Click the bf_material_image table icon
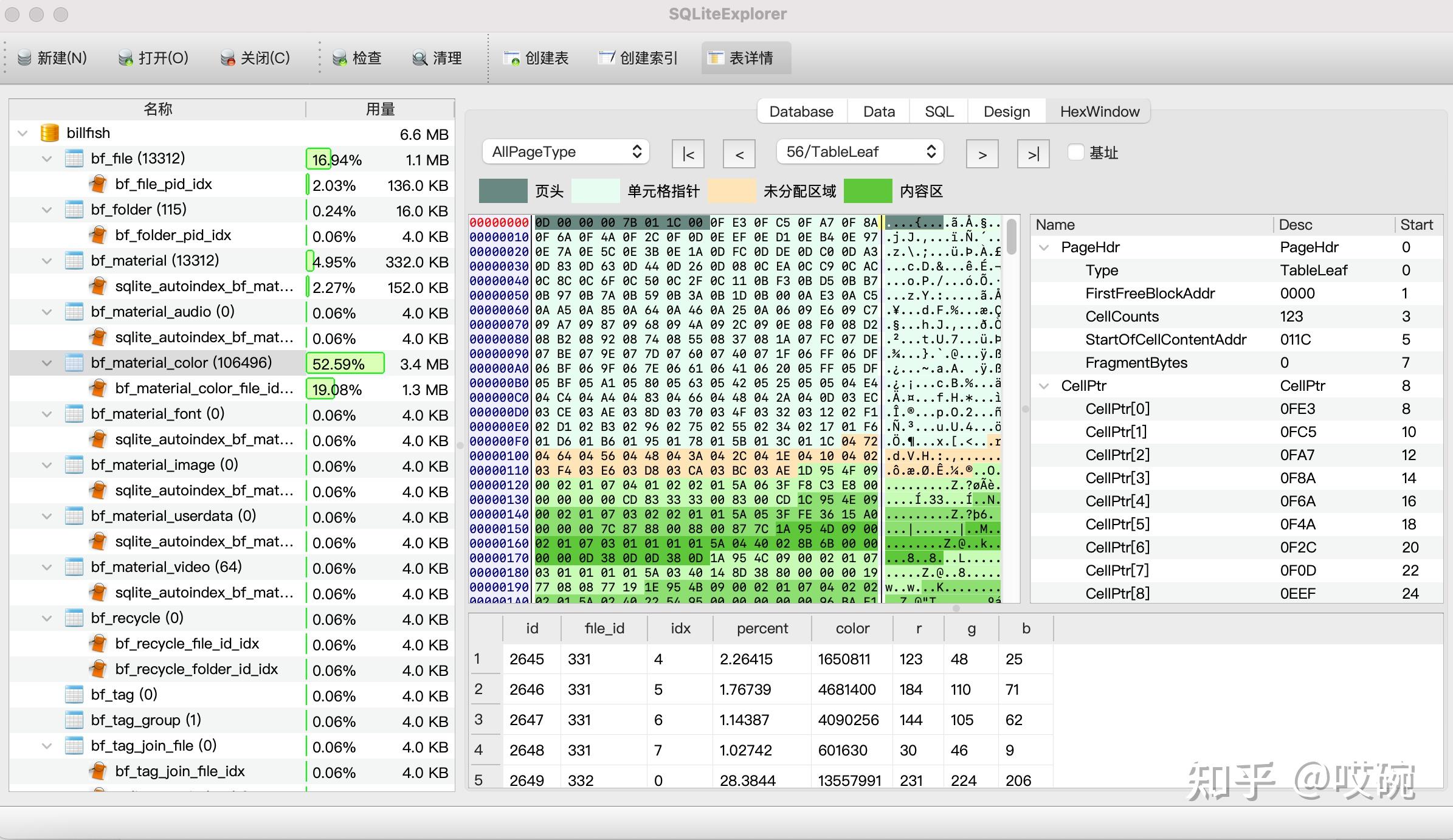This screenshot has height=840, width=1453. 74,465
